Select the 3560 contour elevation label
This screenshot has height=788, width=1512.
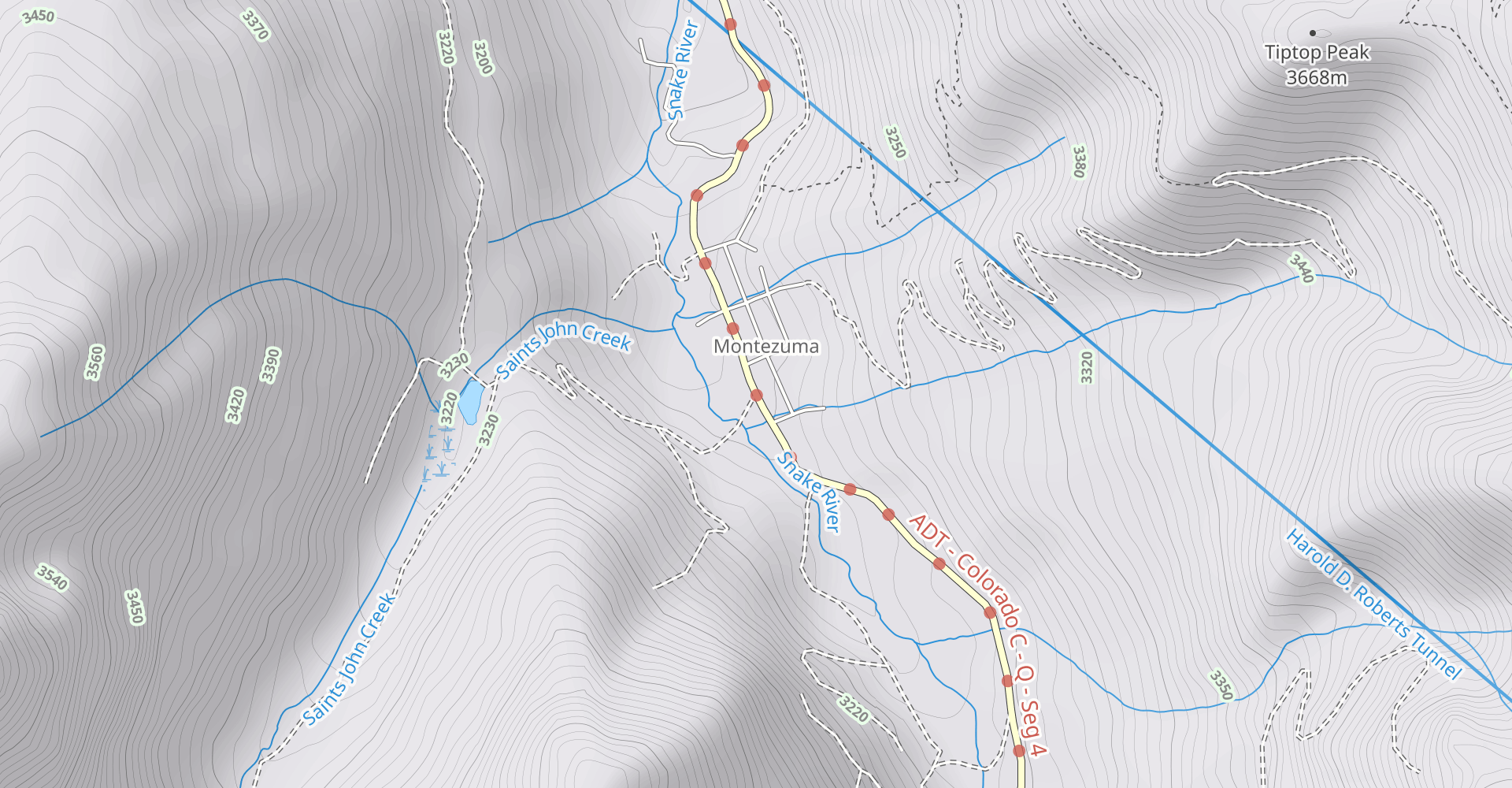coord(94,362)
